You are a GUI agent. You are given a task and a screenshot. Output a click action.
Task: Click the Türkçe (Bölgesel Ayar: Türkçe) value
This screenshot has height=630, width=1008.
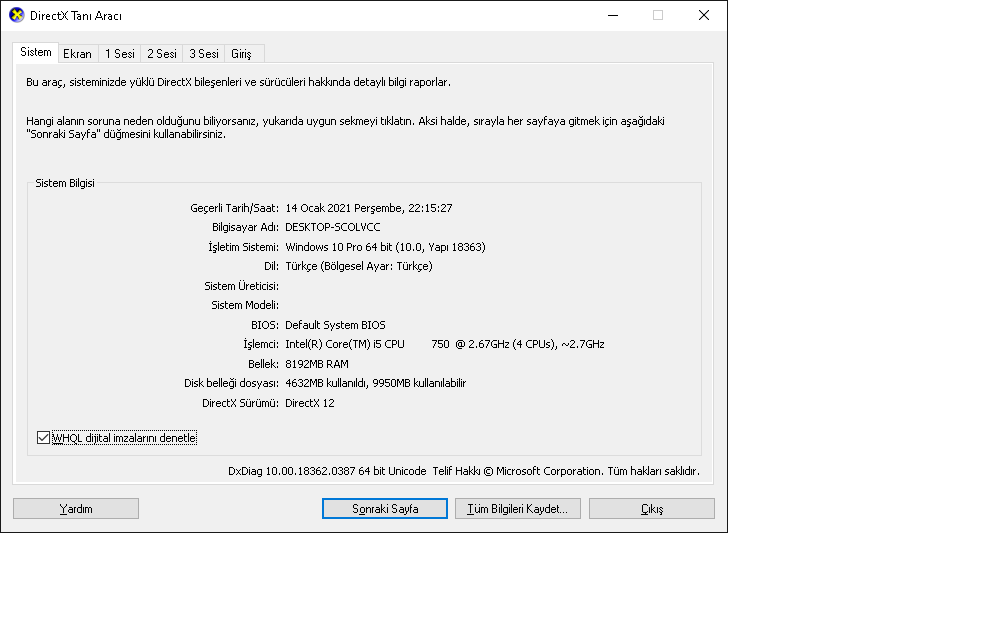(x=359, y=266)
